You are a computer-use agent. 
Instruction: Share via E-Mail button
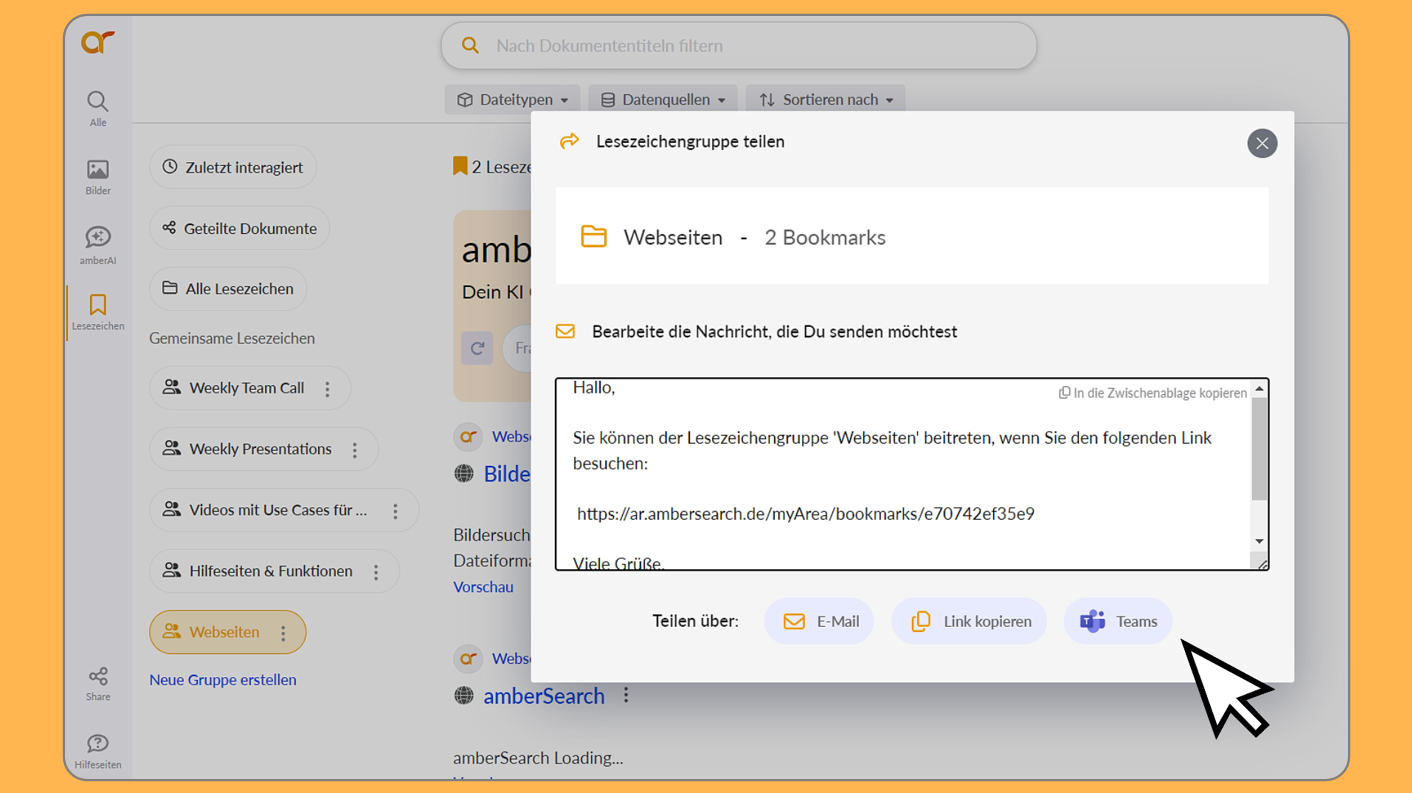coord(819,621)
